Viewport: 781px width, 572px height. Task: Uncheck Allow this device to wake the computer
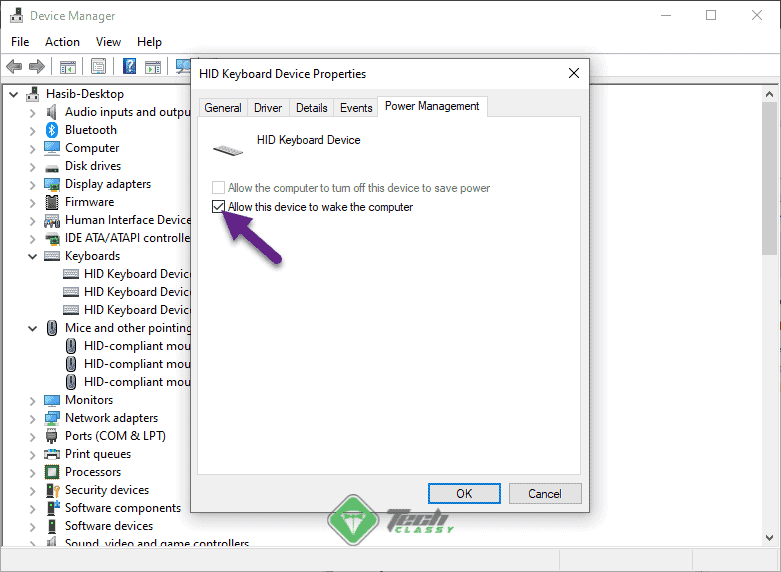coord(218,206)
